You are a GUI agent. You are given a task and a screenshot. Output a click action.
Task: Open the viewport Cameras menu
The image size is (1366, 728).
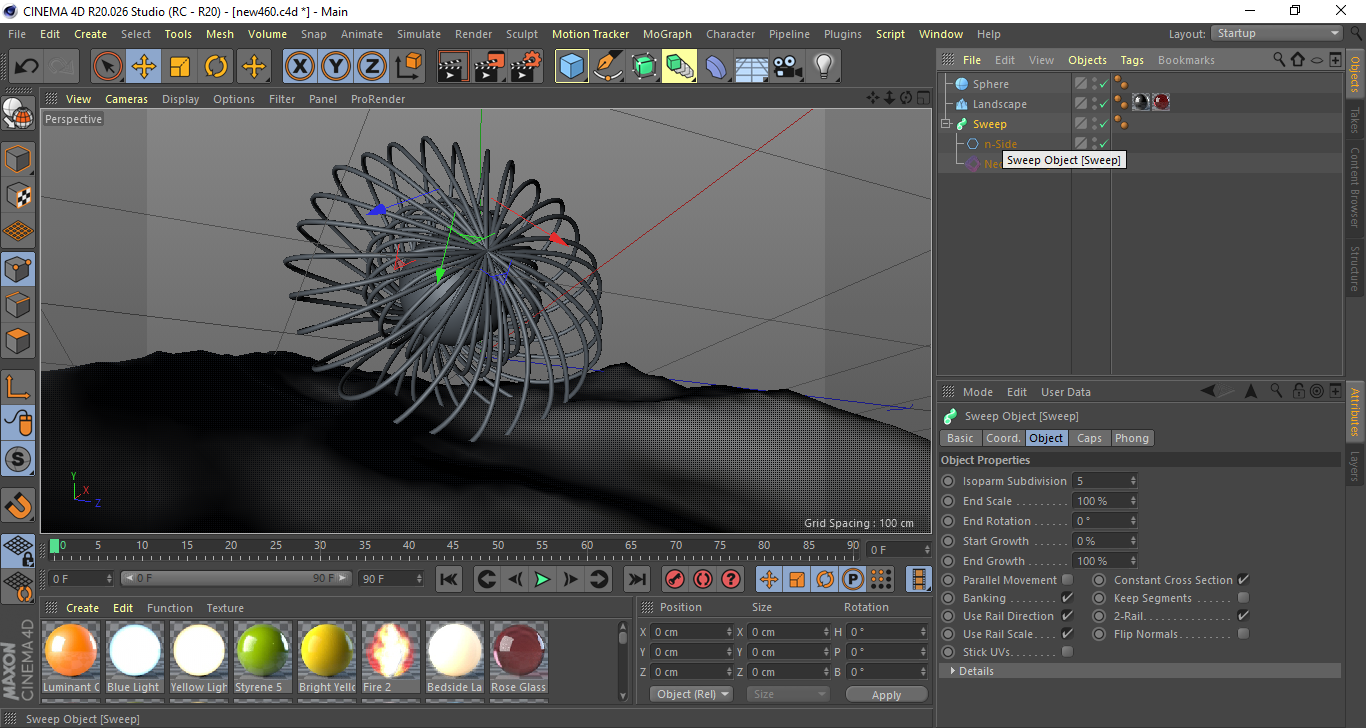126,99
